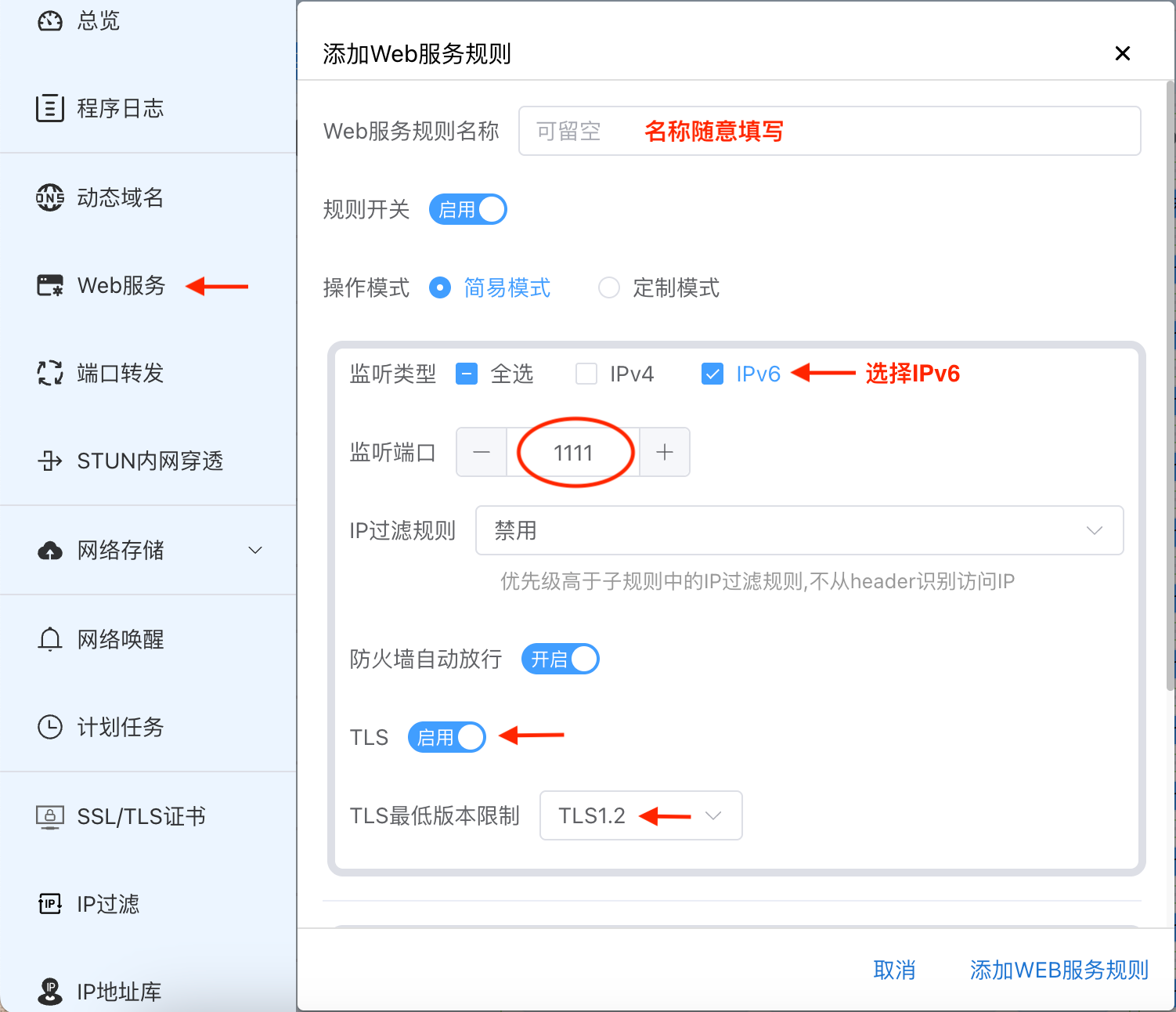Click the 程序日志 log icon

pyautogui.click(x=50, y=108)
